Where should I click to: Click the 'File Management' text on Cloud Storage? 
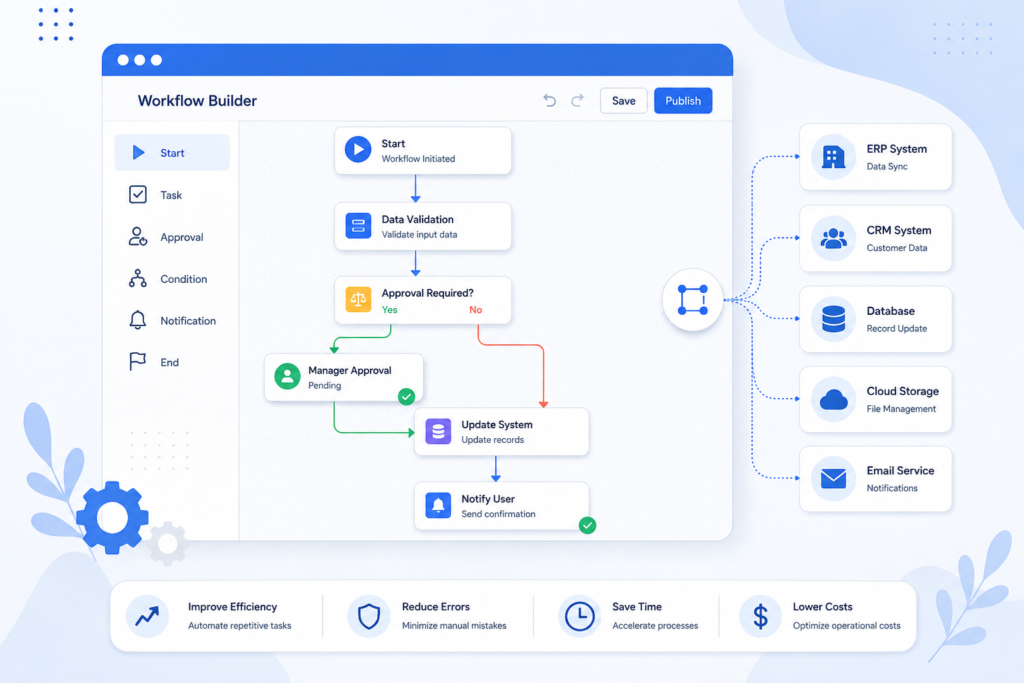point(901,409)
